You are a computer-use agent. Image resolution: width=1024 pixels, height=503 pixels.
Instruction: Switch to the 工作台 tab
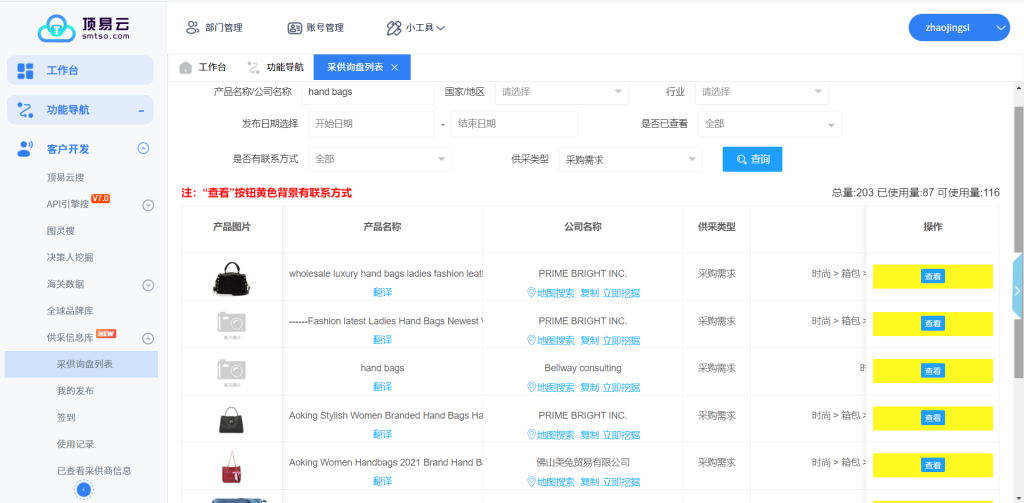(x=203, y=67)
